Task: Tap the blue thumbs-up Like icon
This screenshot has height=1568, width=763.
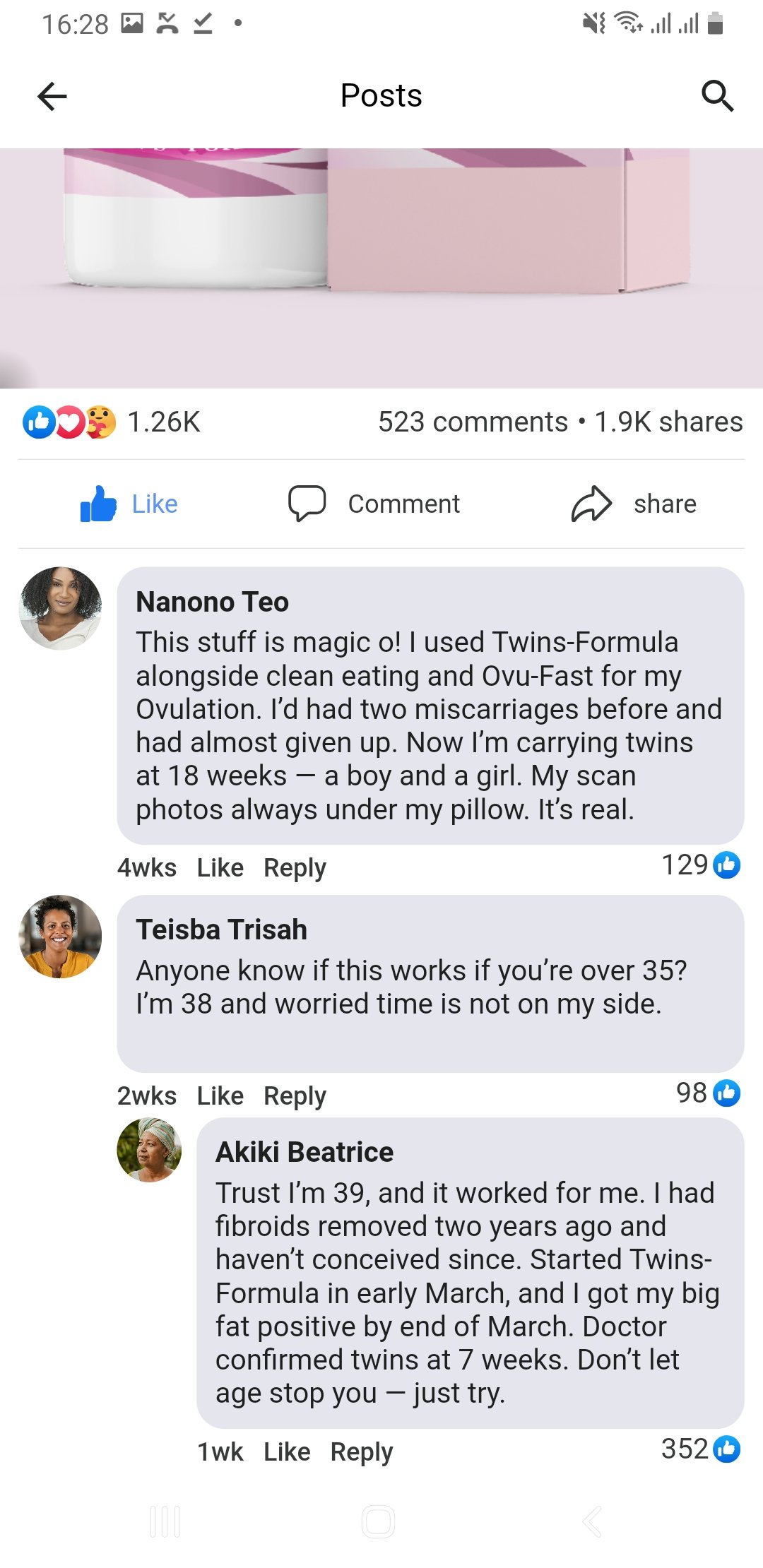Action: (x=98, y=504)
